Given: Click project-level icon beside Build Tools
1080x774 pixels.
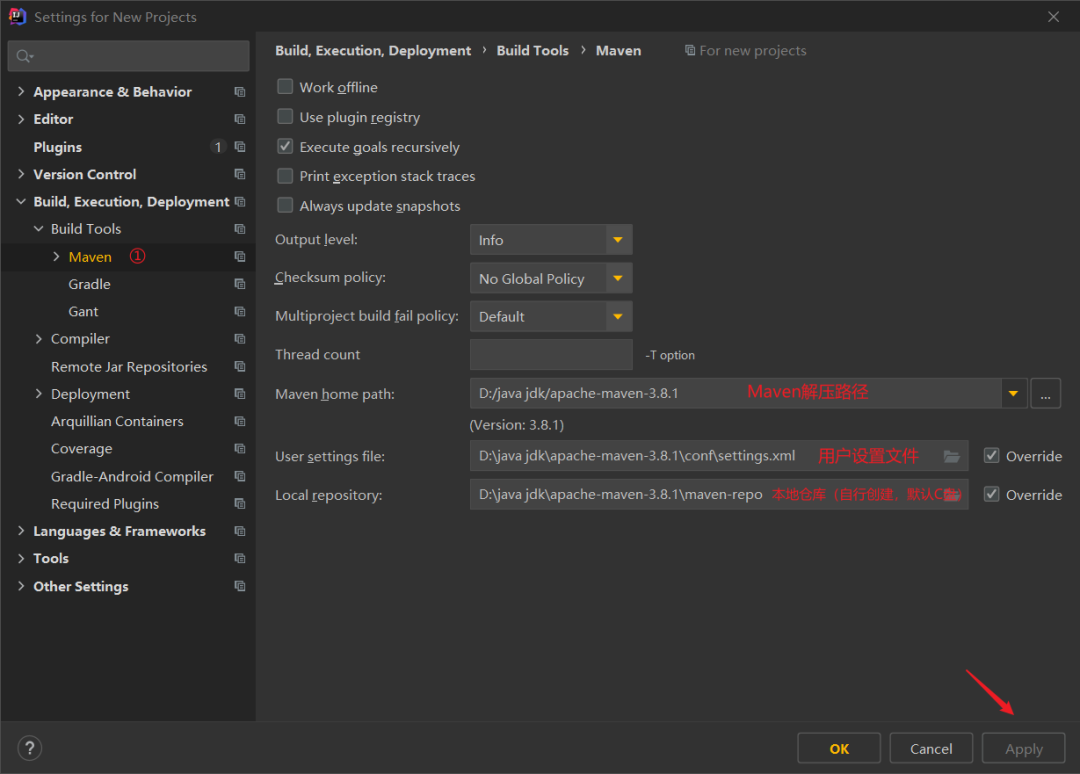Looking at the screenshot, I should click(240, 229).
